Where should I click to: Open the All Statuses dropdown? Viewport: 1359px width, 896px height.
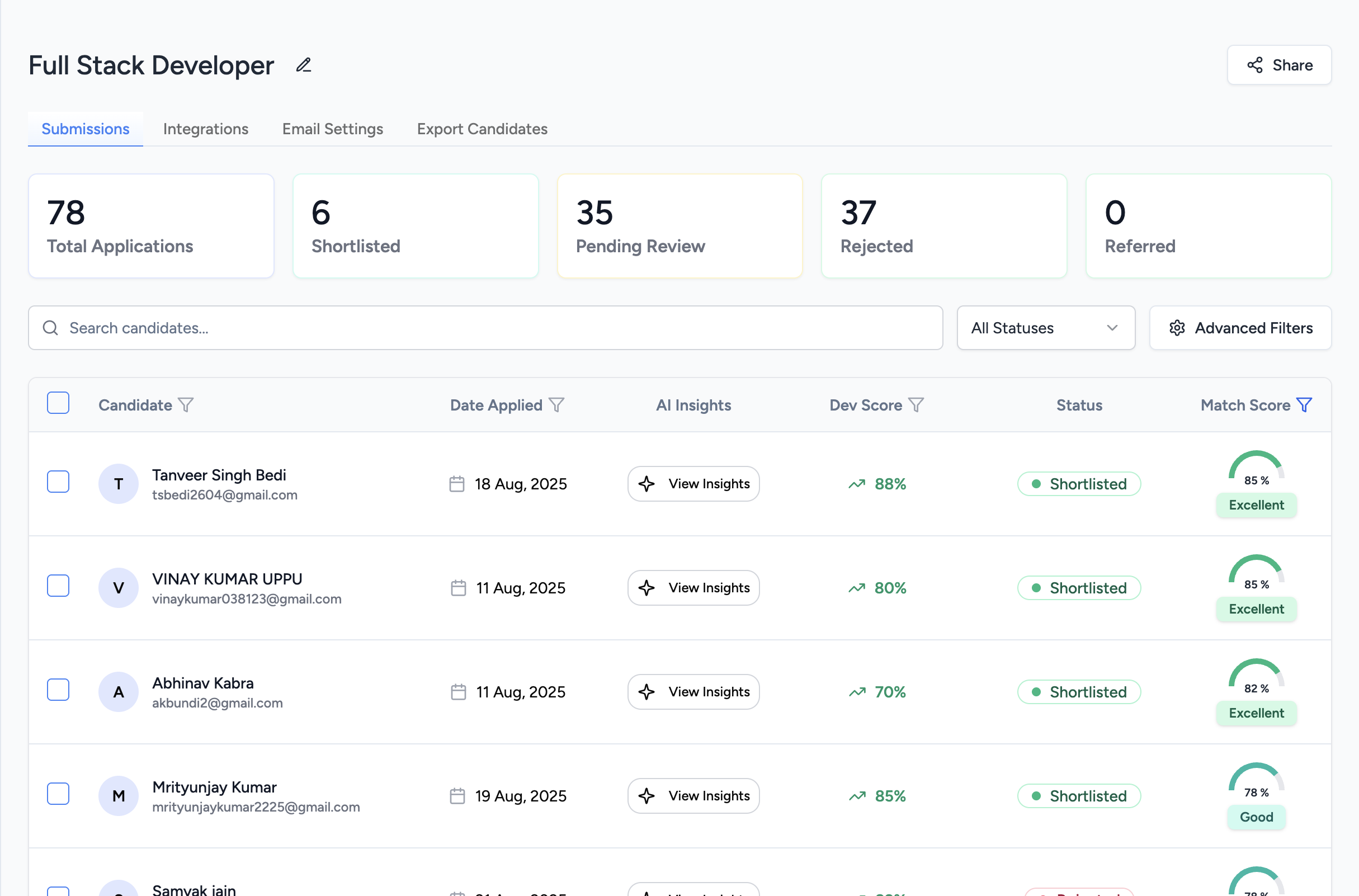pos(1045,328)
